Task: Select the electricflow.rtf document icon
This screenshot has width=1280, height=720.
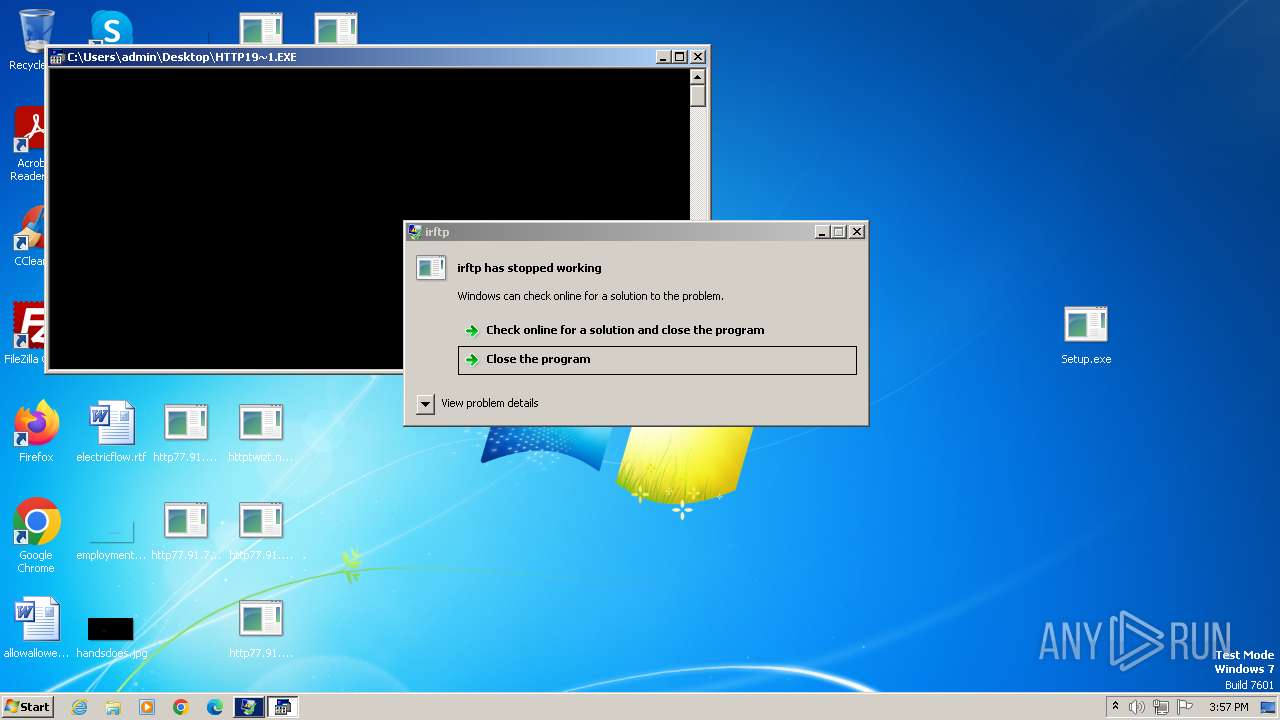Action: (111, 432)
